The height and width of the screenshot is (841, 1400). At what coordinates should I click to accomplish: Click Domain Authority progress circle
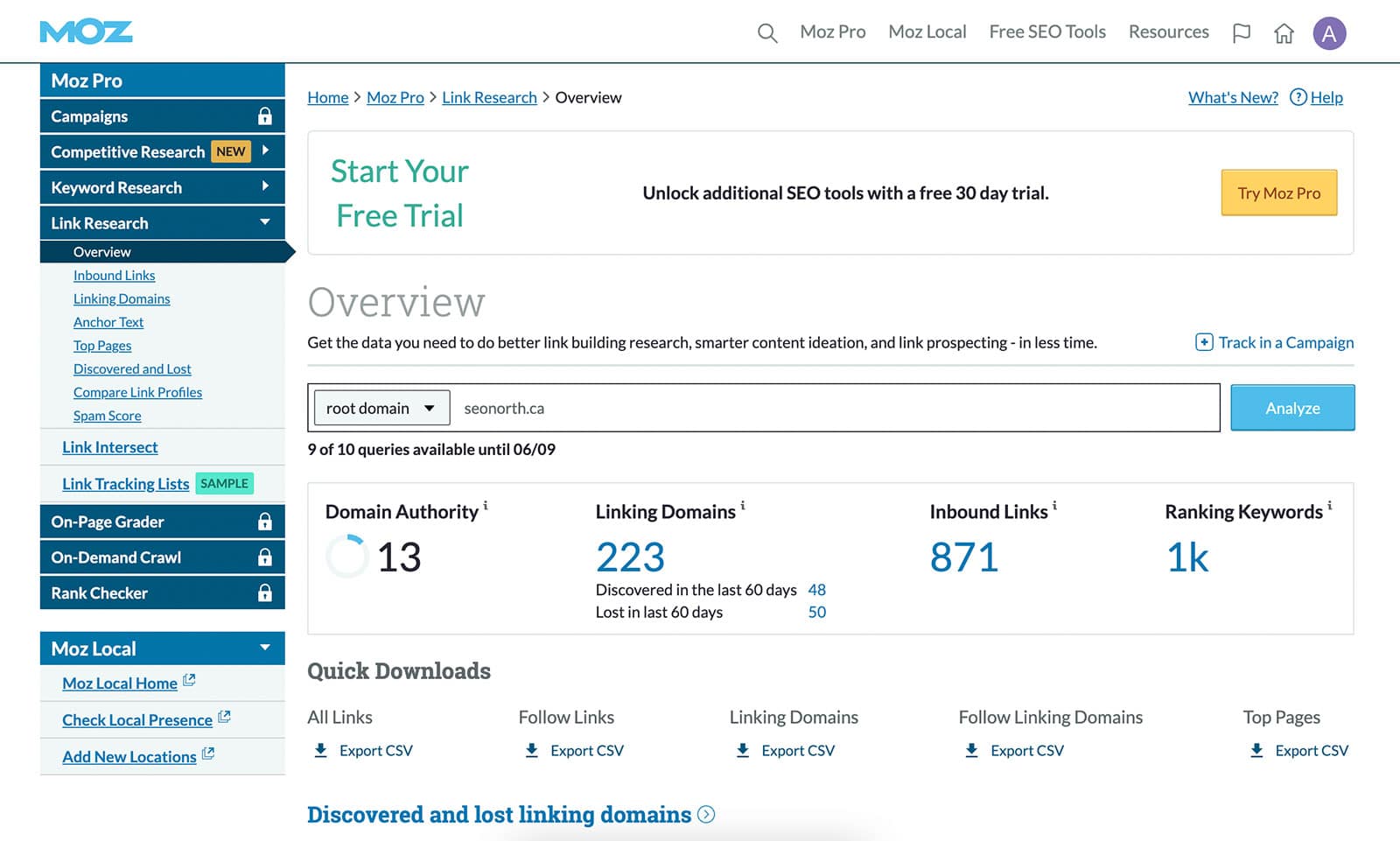click(347, 557)
